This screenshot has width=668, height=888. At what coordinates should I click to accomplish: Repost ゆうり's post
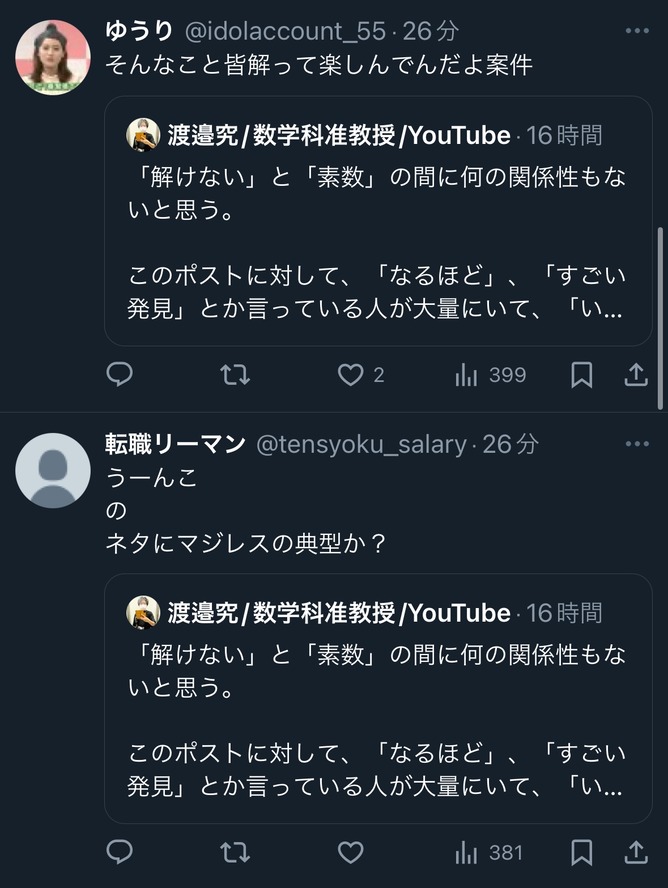pos(235,375)
